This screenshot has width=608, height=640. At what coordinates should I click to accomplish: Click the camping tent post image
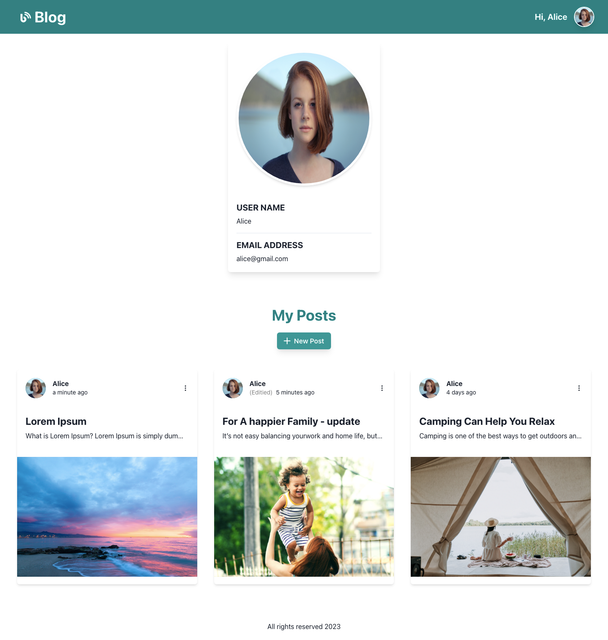501,517
